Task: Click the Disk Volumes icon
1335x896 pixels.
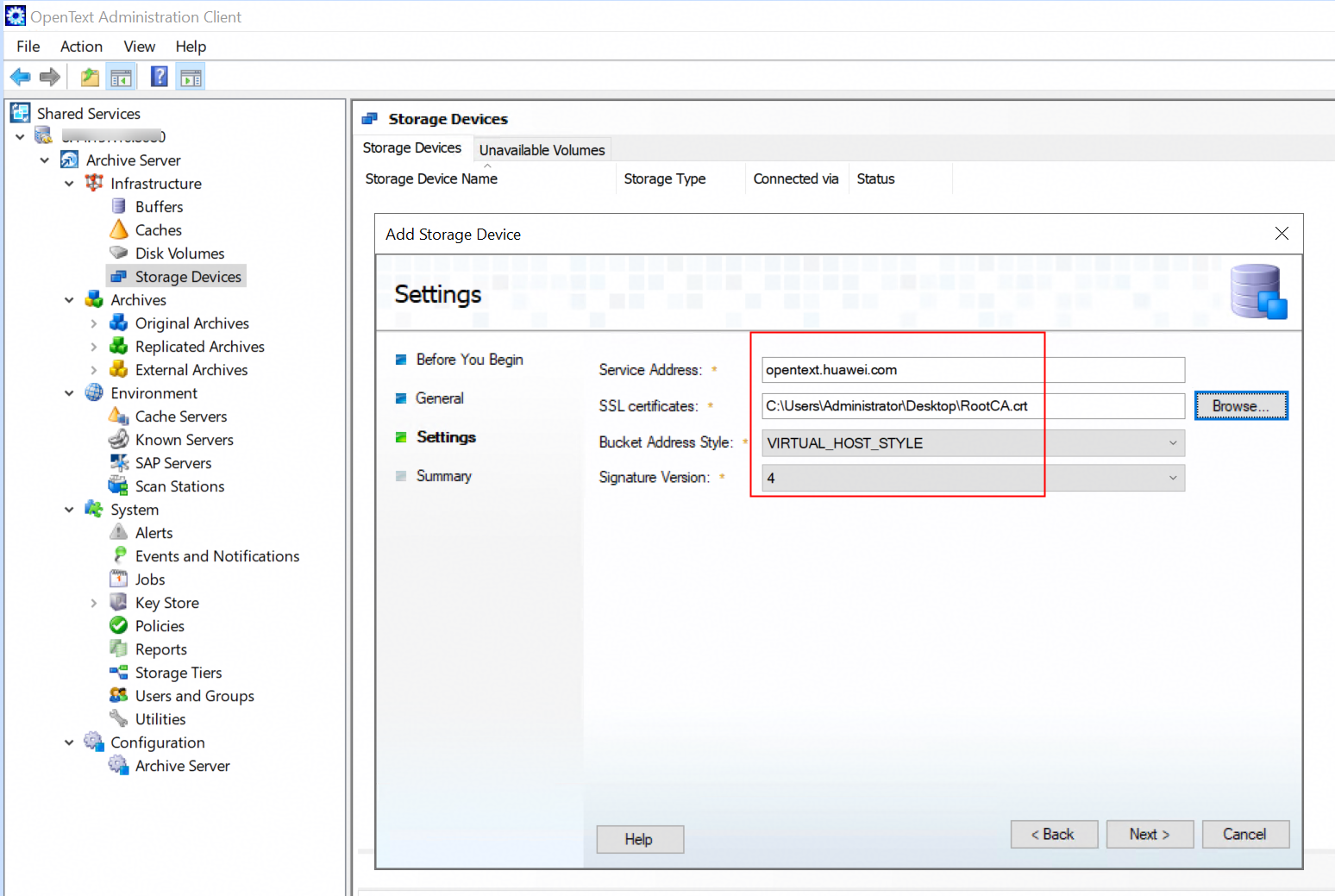Action: [119, 253]
